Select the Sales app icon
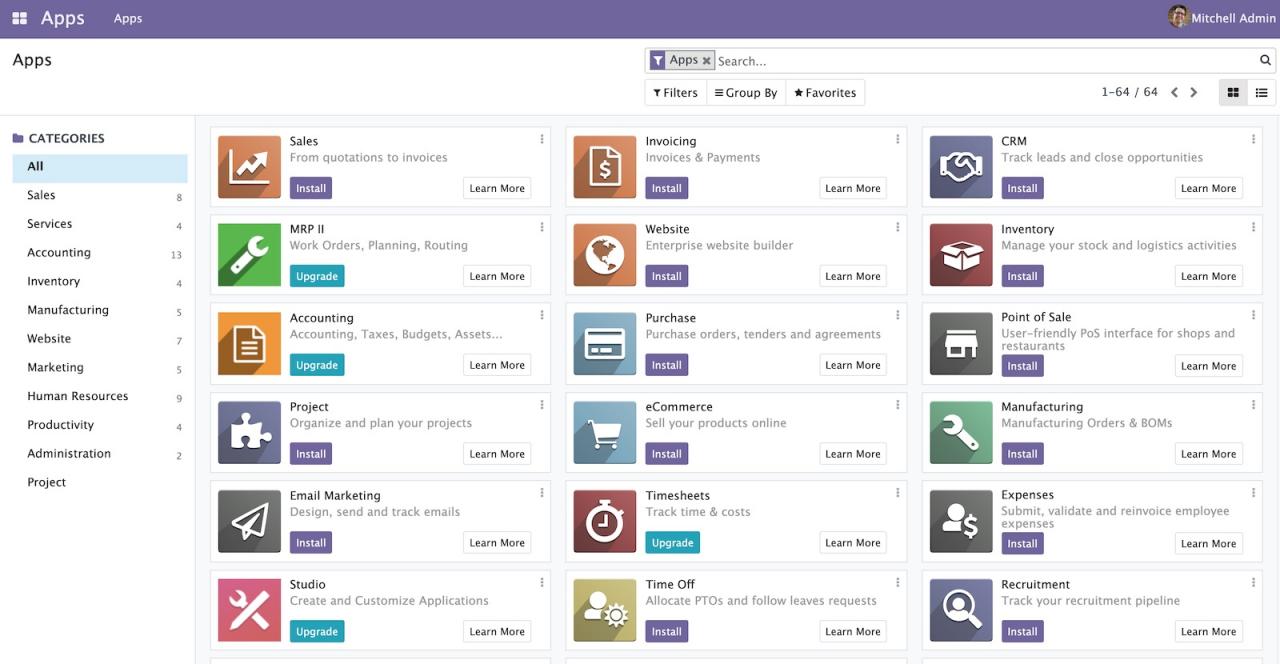 (249, 165)
